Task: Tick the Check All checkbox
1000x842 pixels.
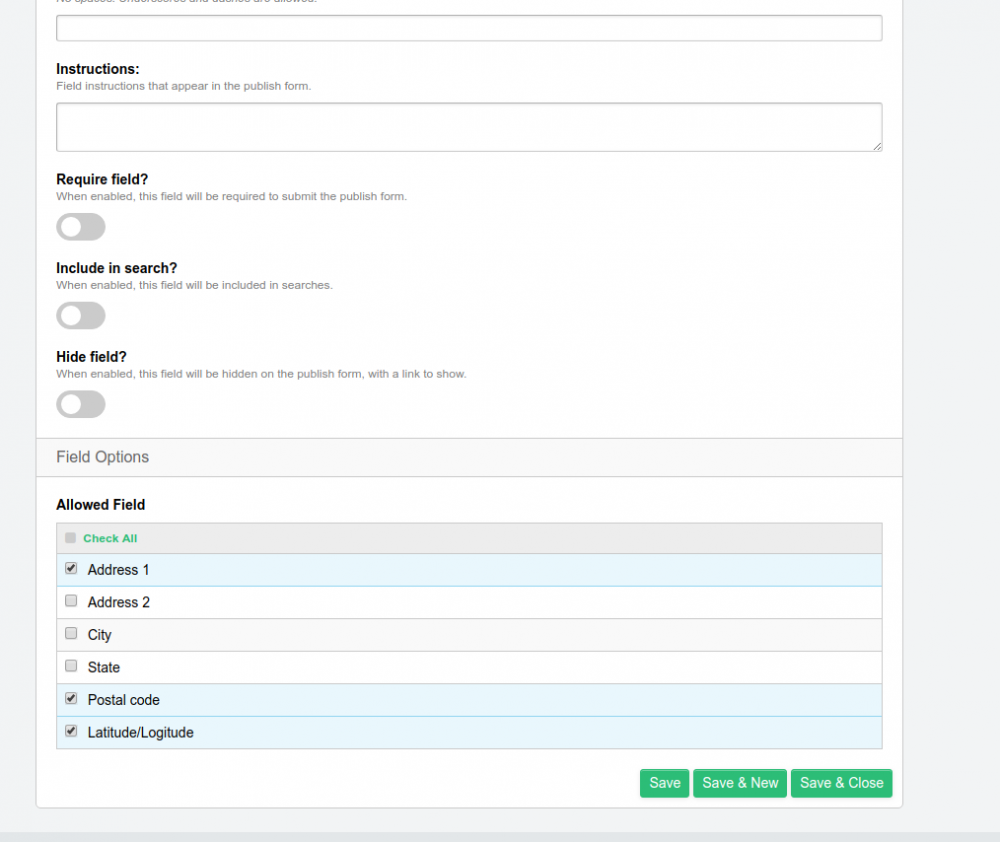Action: [70, 538]
